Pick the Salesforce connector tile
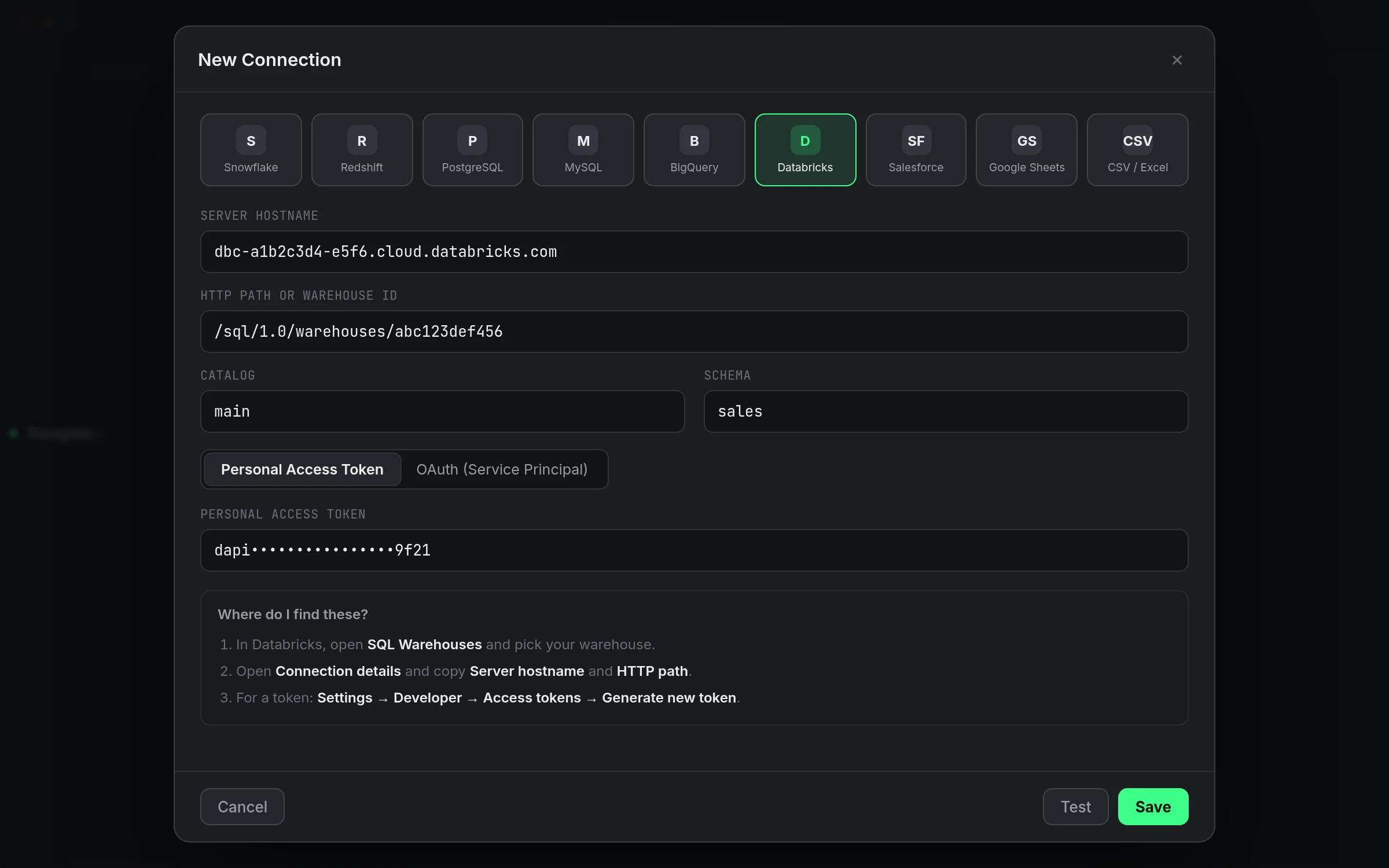Viewport: 1389px width, 868px height. tap(916, 150)
